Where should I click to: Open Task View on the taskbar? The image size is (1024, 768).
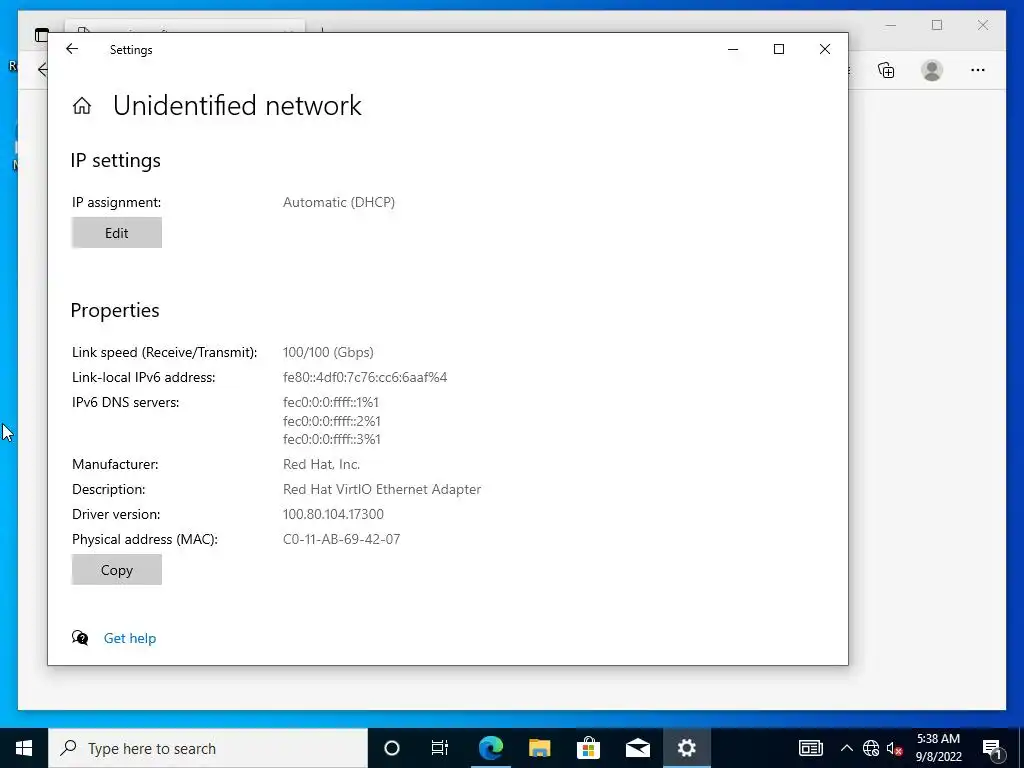[440, 748]
